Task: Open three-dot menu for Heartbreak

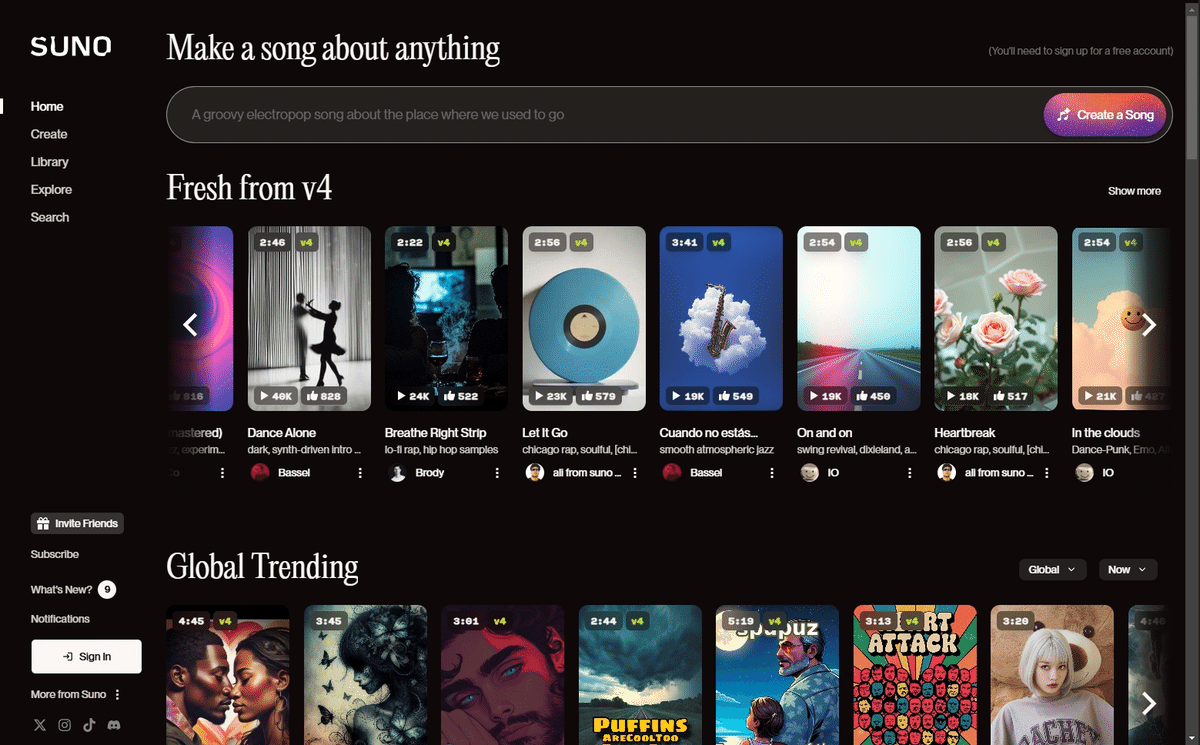Action: pos(1047,473)
